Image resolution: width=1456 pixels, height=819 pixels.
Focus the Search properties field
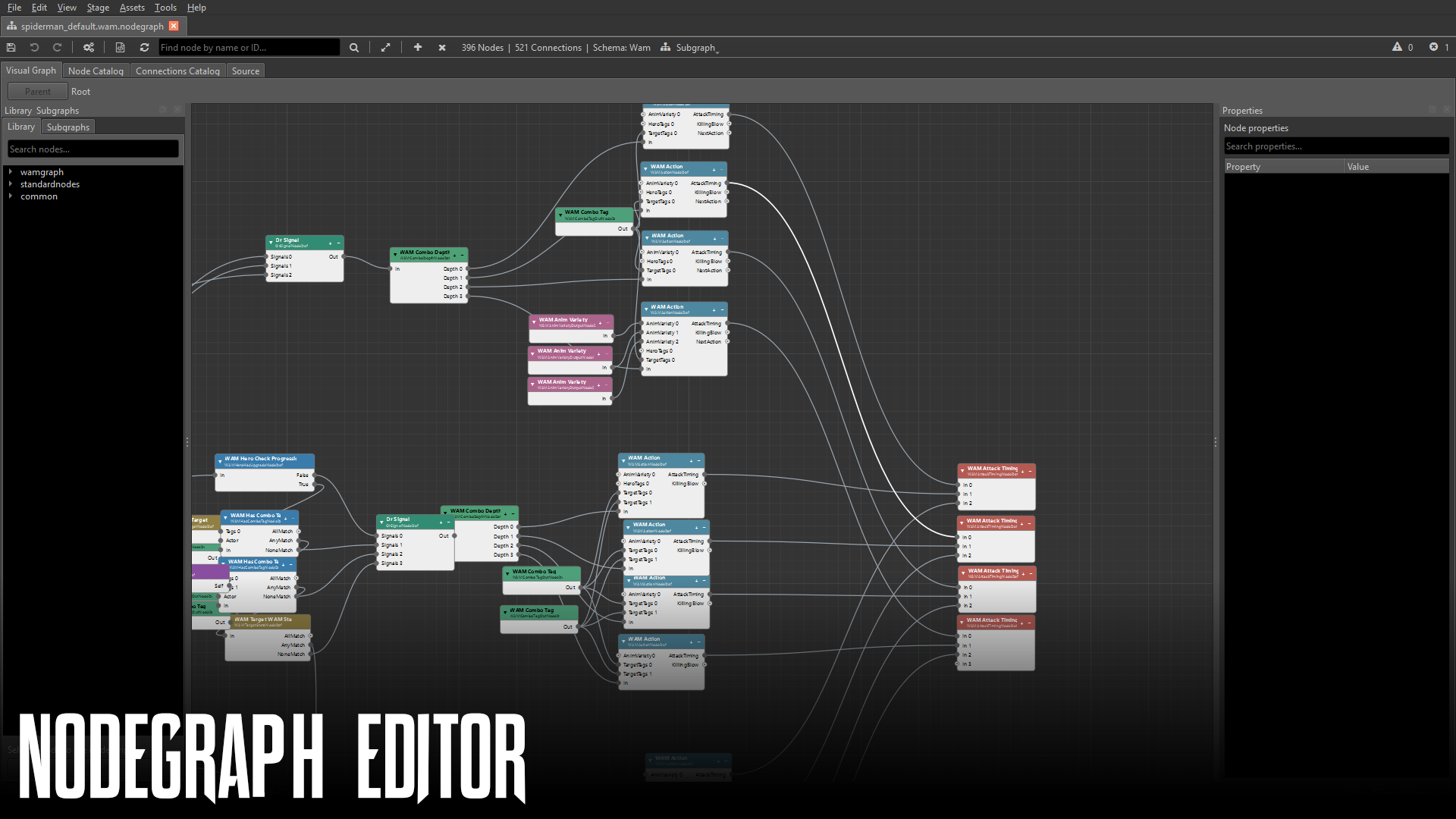pos(1336,146)
